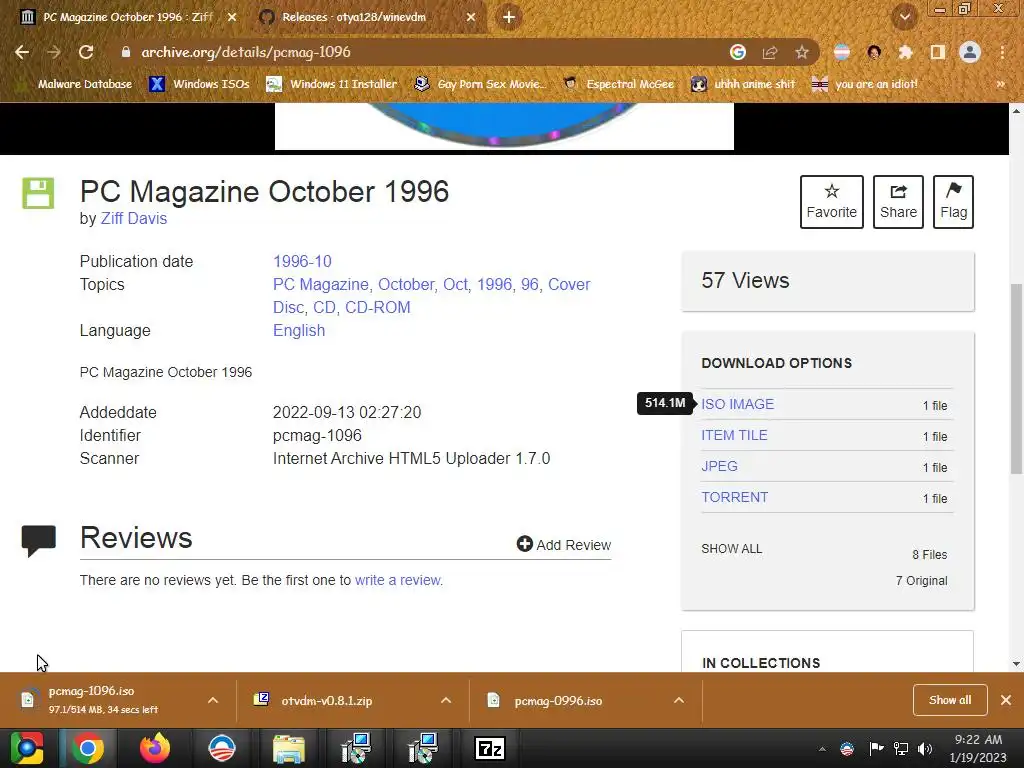Click the address bar URL field

(x=418, y=52)
